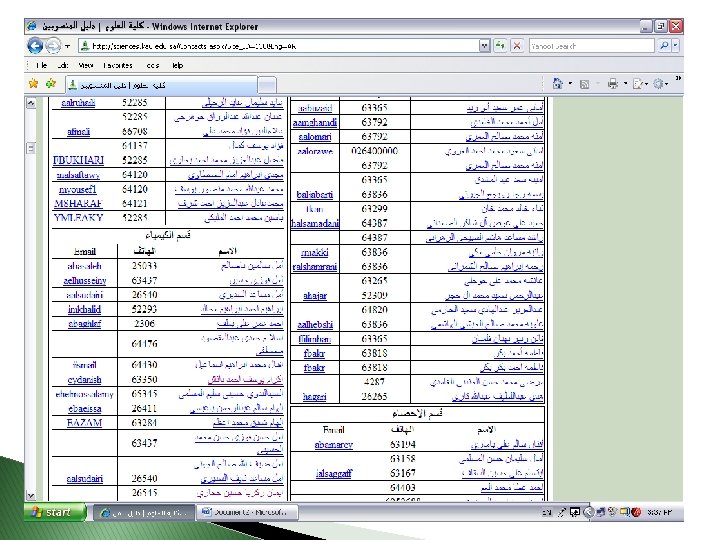Click the Home page icon

click(x=557, y=84)
